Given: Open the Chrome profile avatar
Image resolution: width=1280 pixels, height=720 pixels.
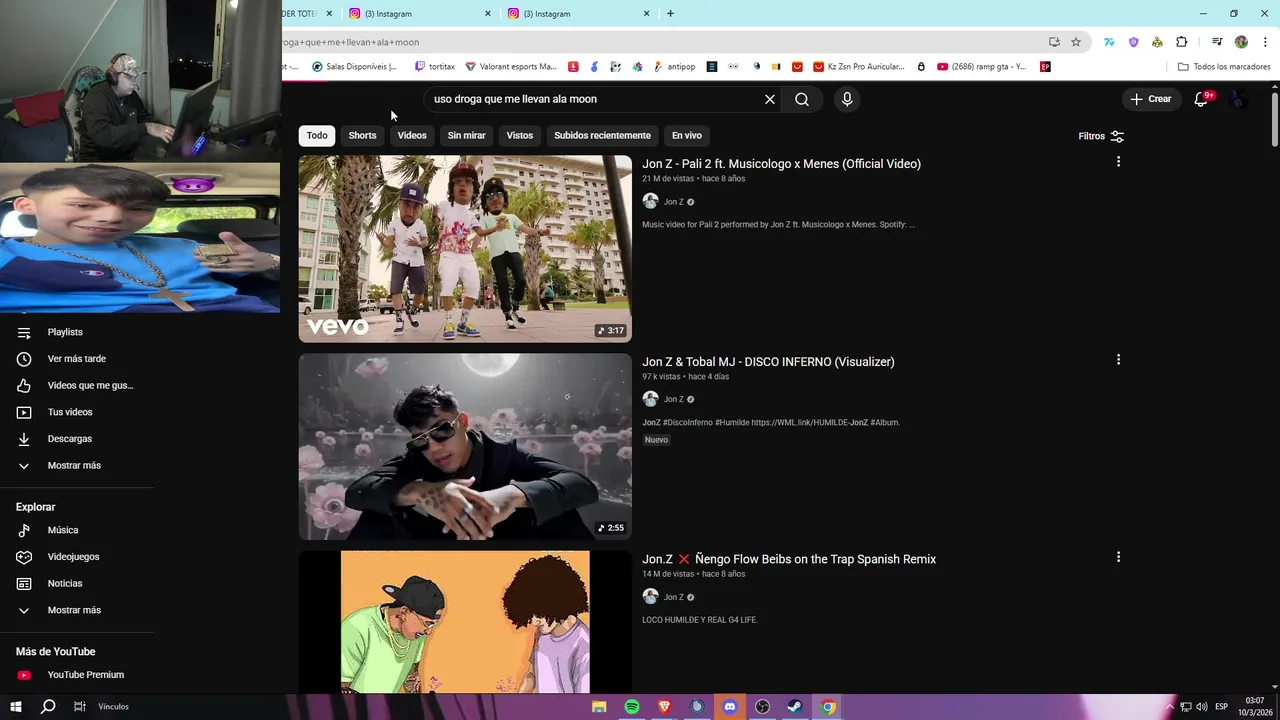Looking at the screenshot, I should coord(1241,42).
